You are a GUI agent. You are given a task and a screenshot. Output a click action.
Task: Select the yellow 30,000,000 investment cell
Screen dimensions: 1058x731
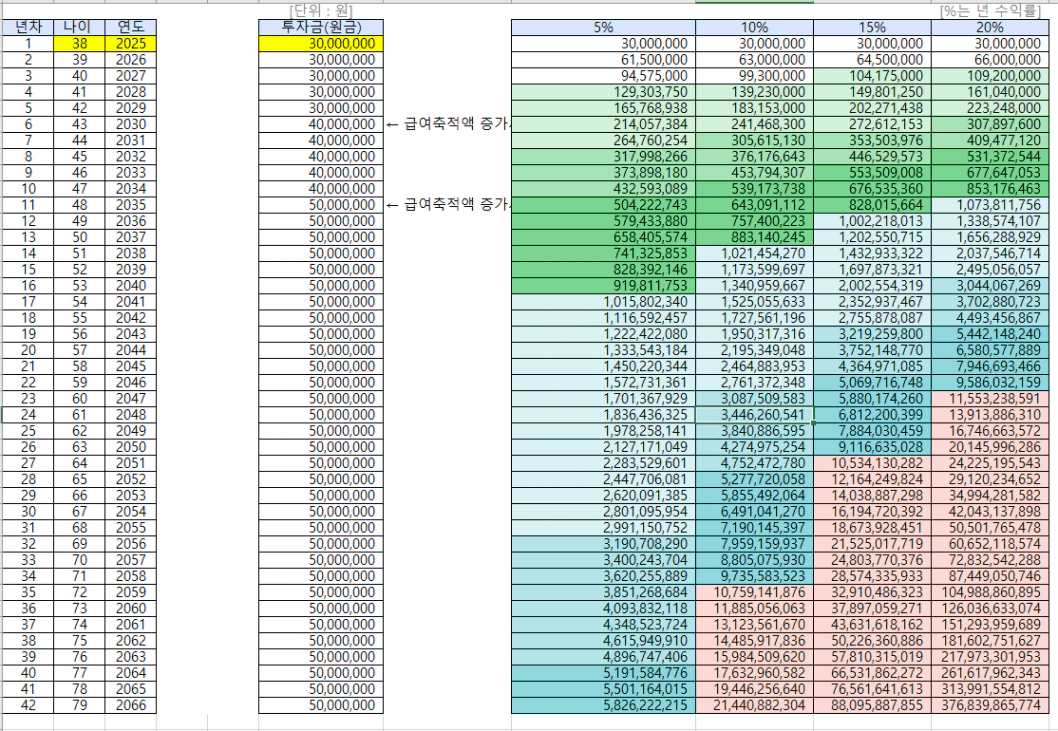coord(318,44)
